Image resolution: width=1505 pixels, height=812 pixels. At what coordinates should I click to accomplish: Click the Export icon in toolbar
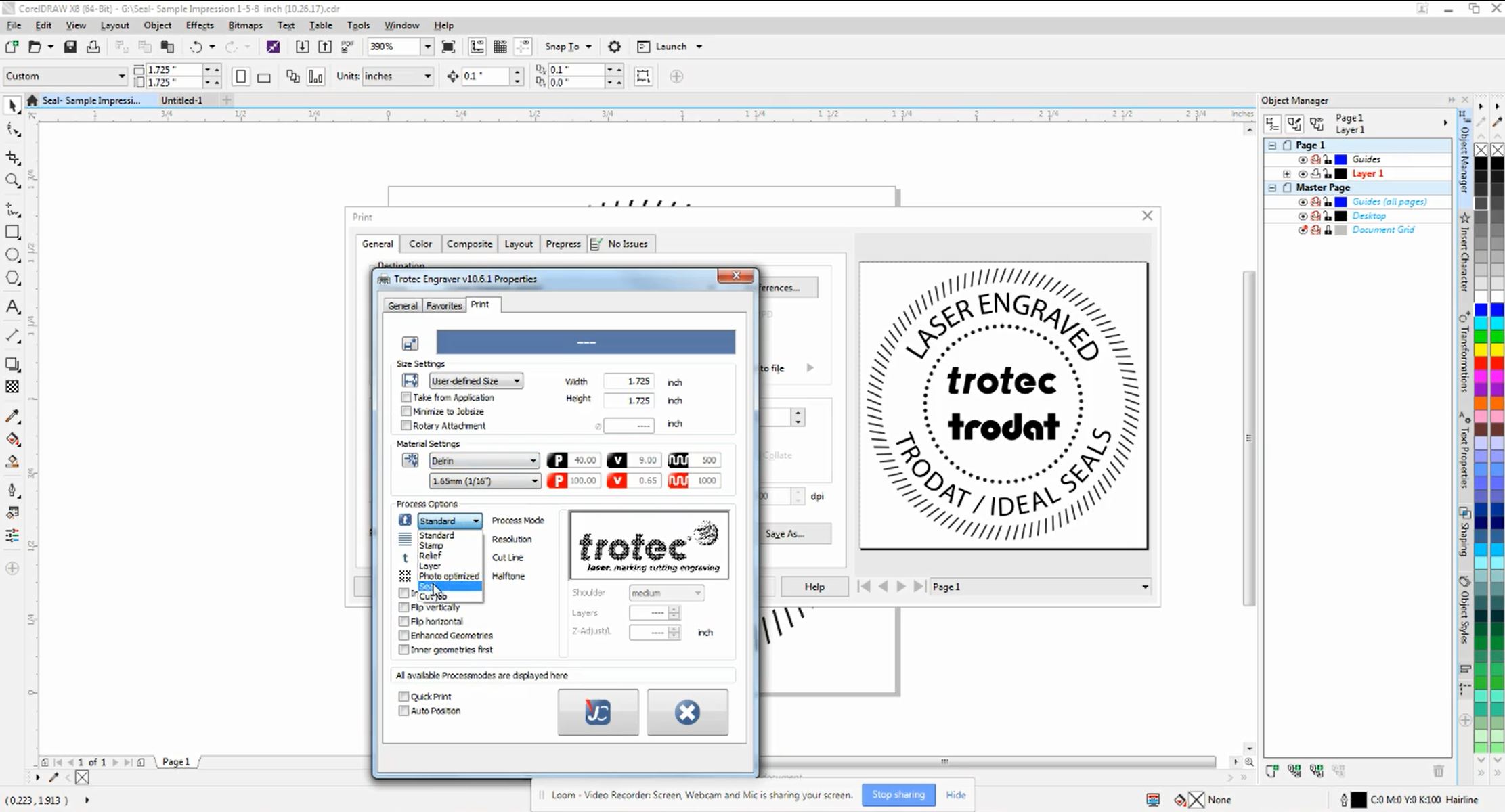click(325, 47)
